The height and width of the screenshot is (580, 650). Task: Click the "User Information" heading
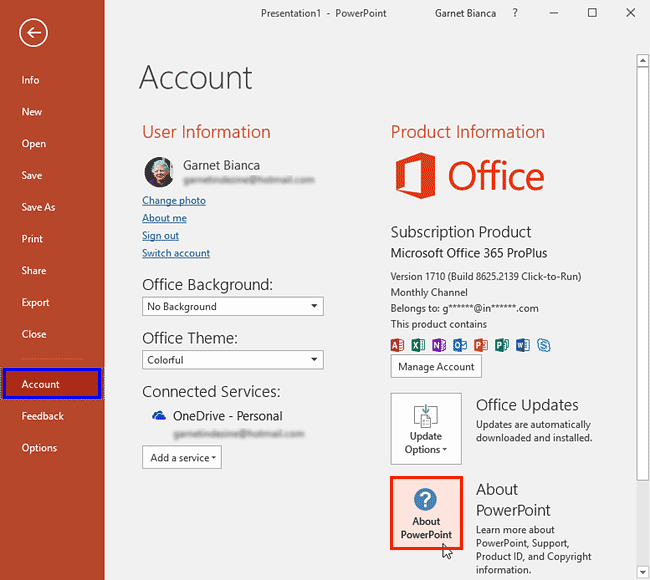(206, 132)
